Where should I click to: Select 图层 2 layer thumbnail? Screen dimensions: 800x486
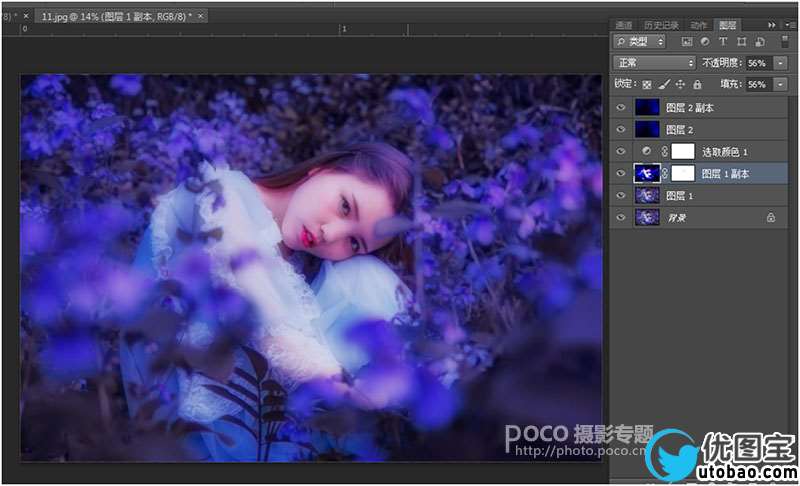coord(647,130)
